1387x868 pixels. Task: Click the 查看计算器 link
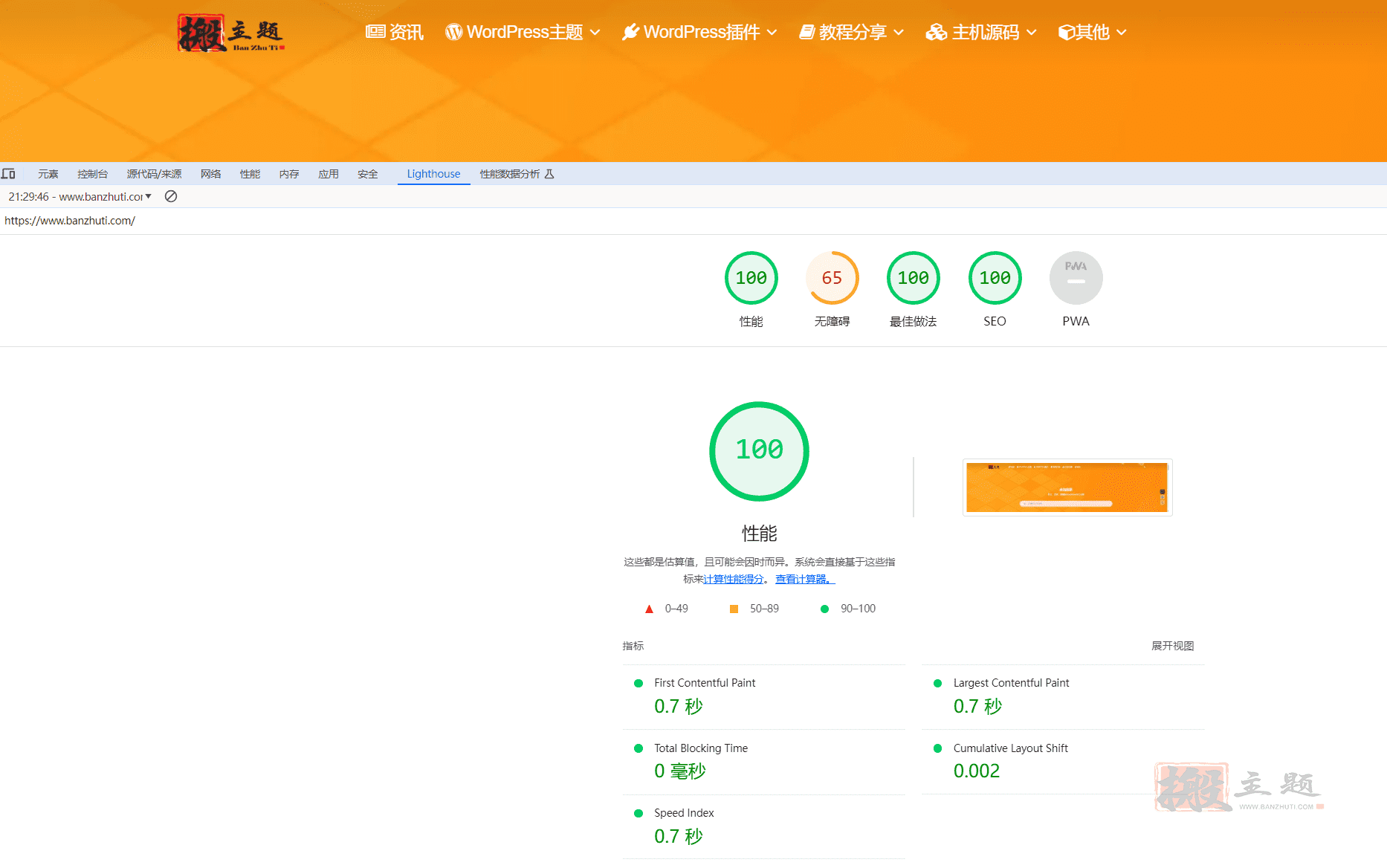(x=805, y=579)
